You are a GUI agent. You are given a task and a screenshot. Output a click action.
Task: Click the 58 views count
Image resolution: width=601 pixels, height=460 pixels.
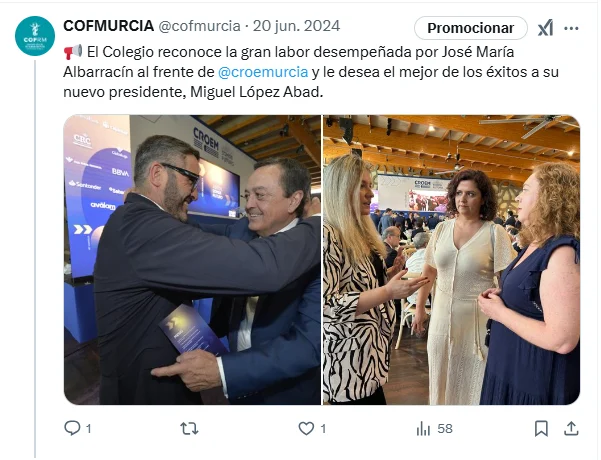[445, 429]
